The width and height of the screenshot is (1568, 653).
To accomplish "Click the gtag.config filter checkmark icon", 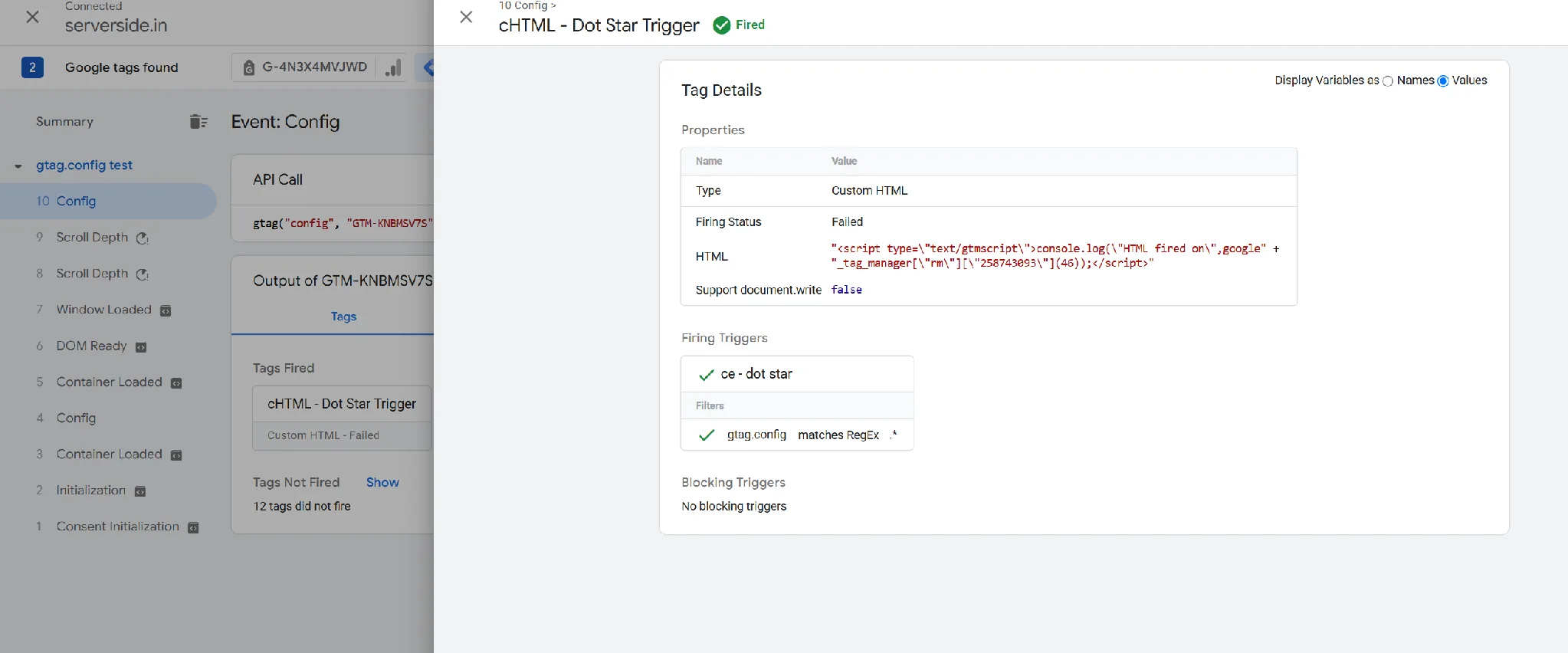I will [x=707, y=435].
